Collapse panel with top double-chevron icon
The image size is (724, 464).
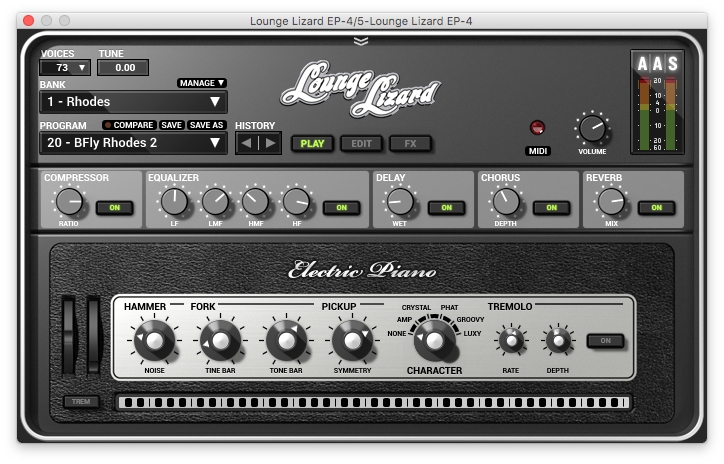tap(361, 42)
